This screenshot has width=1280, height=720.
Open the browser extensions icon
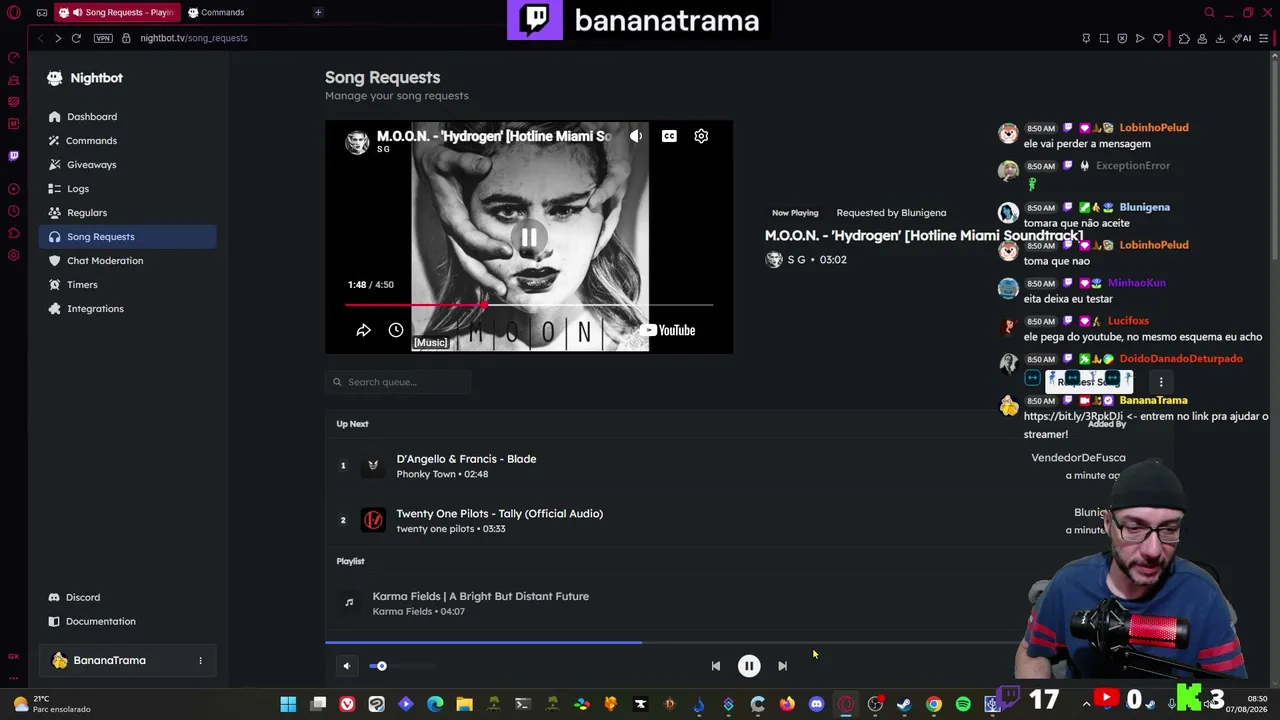(x=1184, y=38)
